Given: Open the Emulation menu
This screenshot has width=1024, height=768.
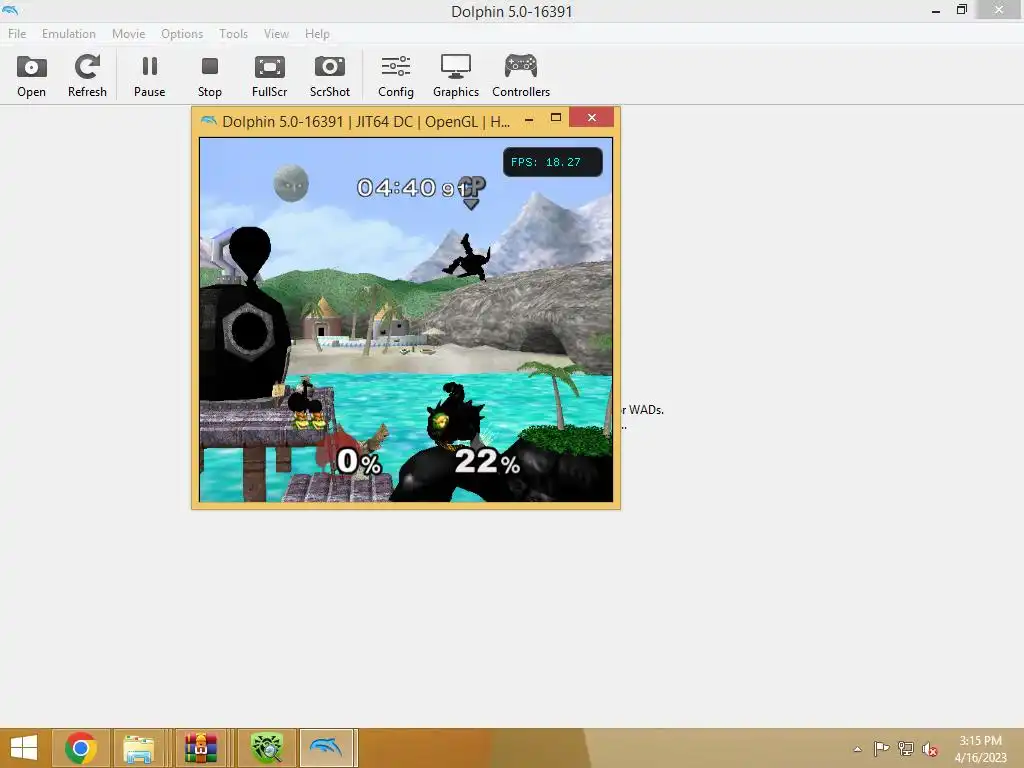Looking at the screenshot, I should coord(69,33).
